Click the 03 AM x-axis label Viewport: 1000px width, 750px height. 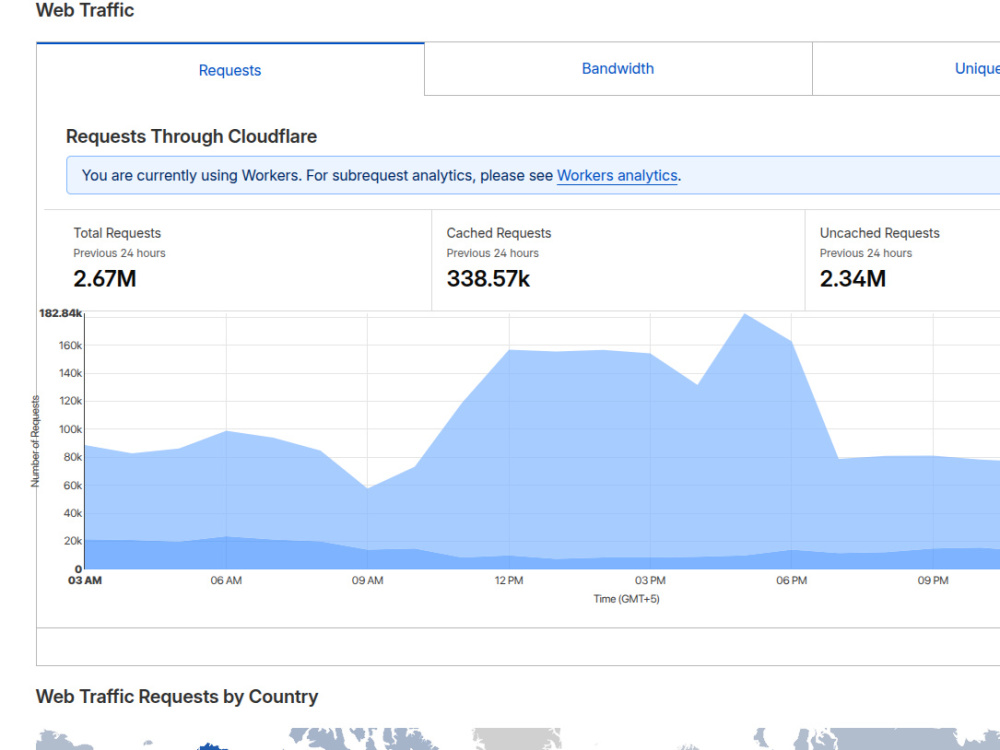(x=85, y=580)
